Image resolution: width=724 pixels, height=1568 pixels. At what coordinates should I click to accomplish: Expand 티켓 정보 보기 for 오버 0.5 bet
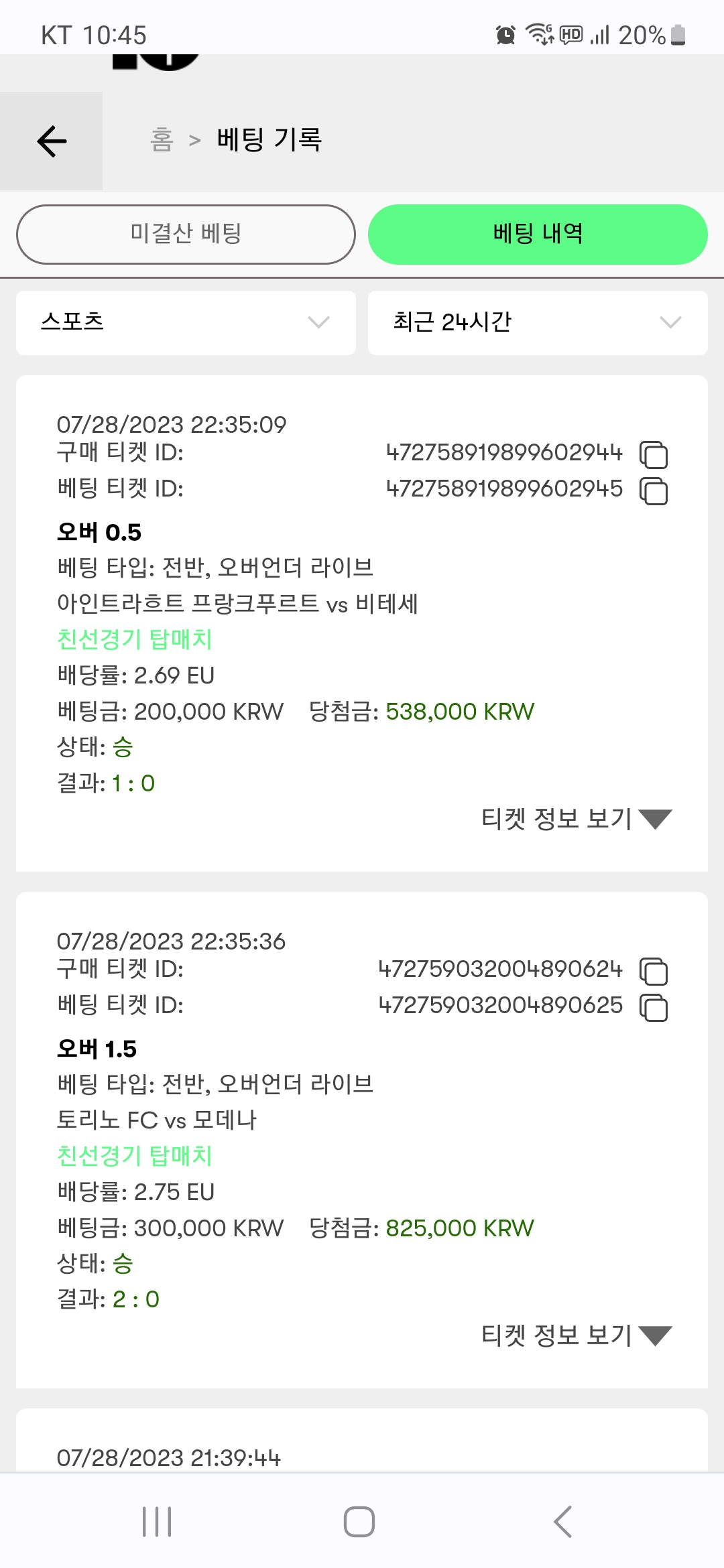[577, 819]
